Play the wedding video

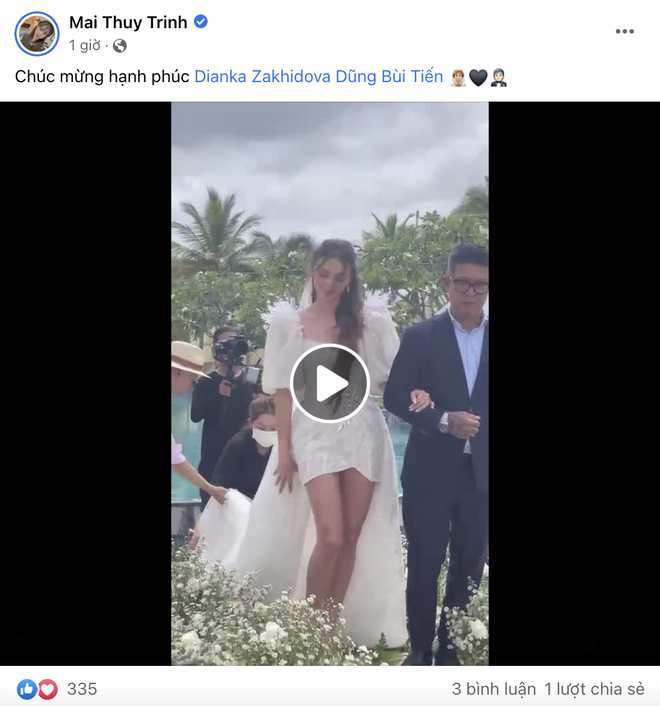(x=330, y=383)
